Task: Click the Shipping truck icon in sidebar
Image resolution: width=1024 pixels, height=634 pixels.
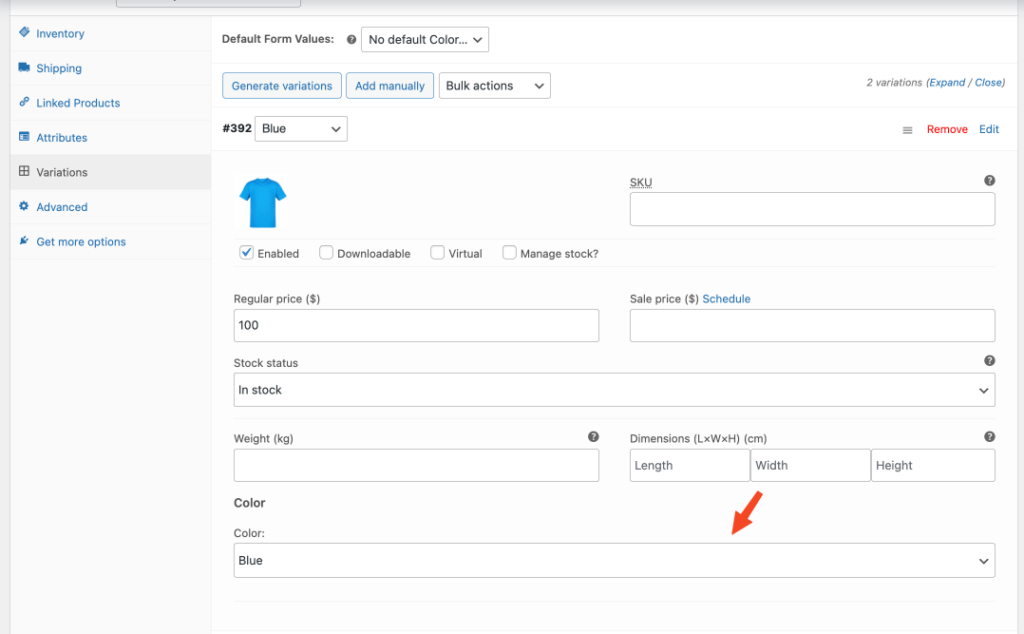Action: point(22,68)
